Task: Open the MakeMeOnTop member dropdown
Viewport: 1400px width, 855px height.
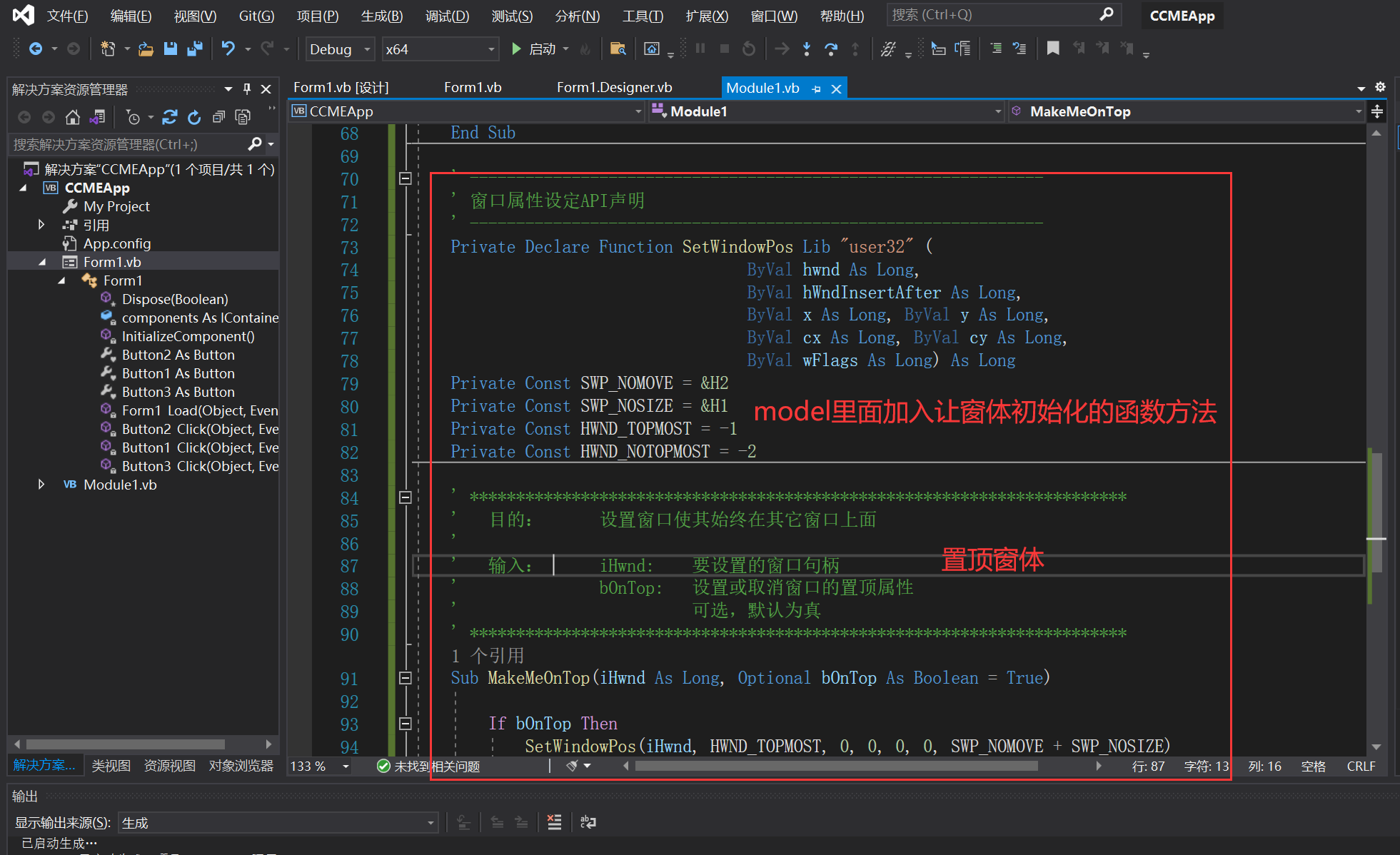Action: (x=1187, y=111)
